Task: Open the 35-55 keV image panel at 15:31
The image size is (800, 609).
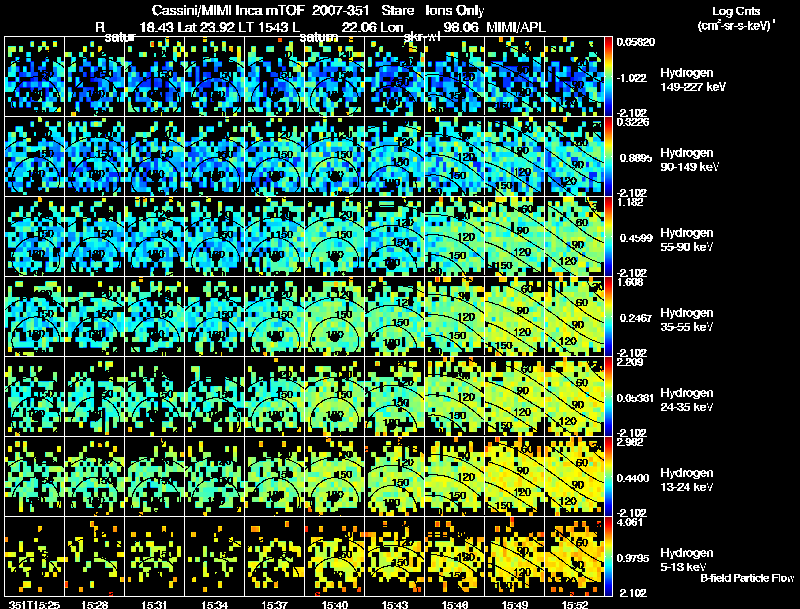Action: pyautogui.click(x=155, y=317)
